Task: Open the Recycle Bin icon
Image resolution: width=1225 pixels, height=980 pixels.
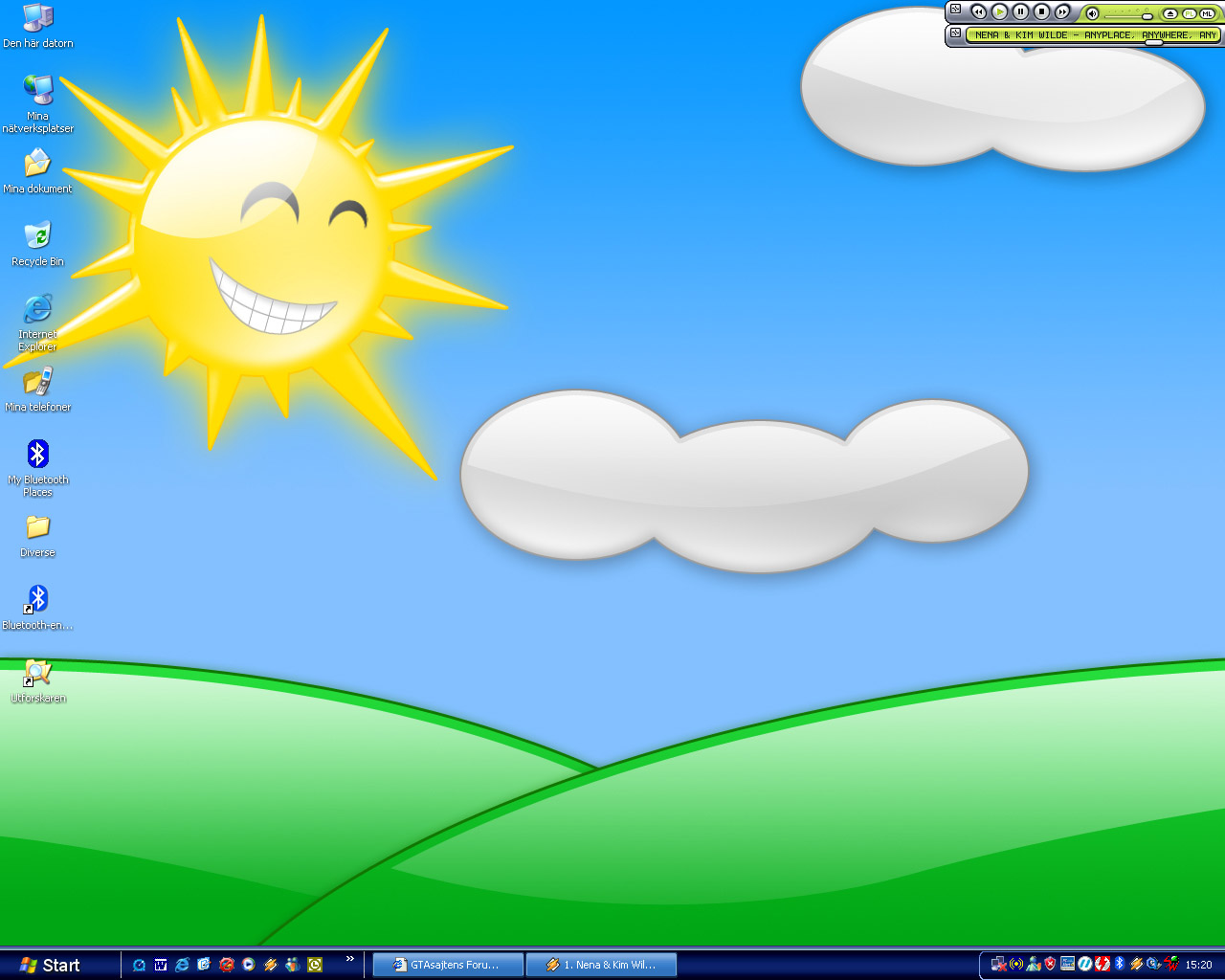Action: pos(37,244)
